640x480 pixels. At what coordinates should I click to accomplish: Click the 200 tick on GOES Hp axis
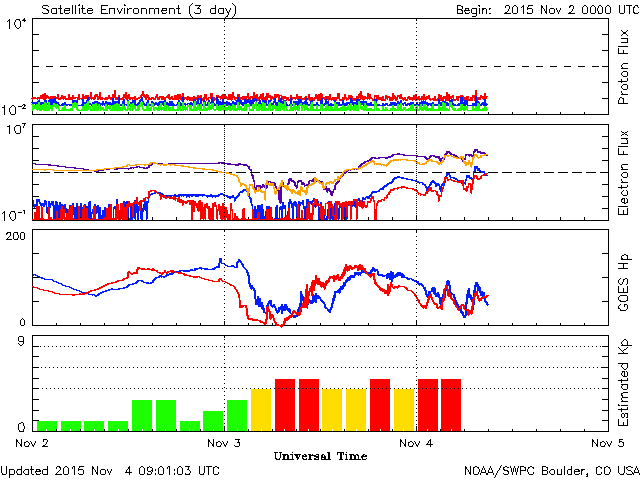pyautogui.click(x=18, y=236)
